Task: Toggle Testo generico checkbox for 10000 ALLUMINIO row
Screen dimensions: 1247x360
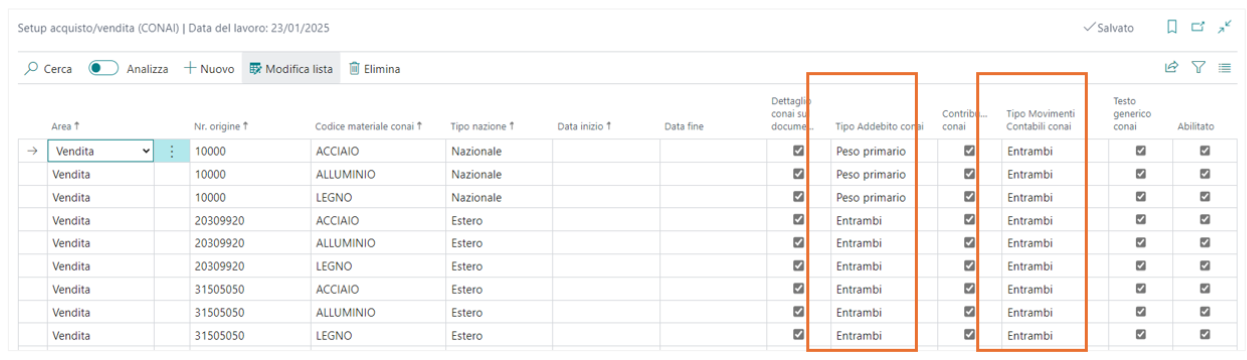Action: pos(1140,174)
